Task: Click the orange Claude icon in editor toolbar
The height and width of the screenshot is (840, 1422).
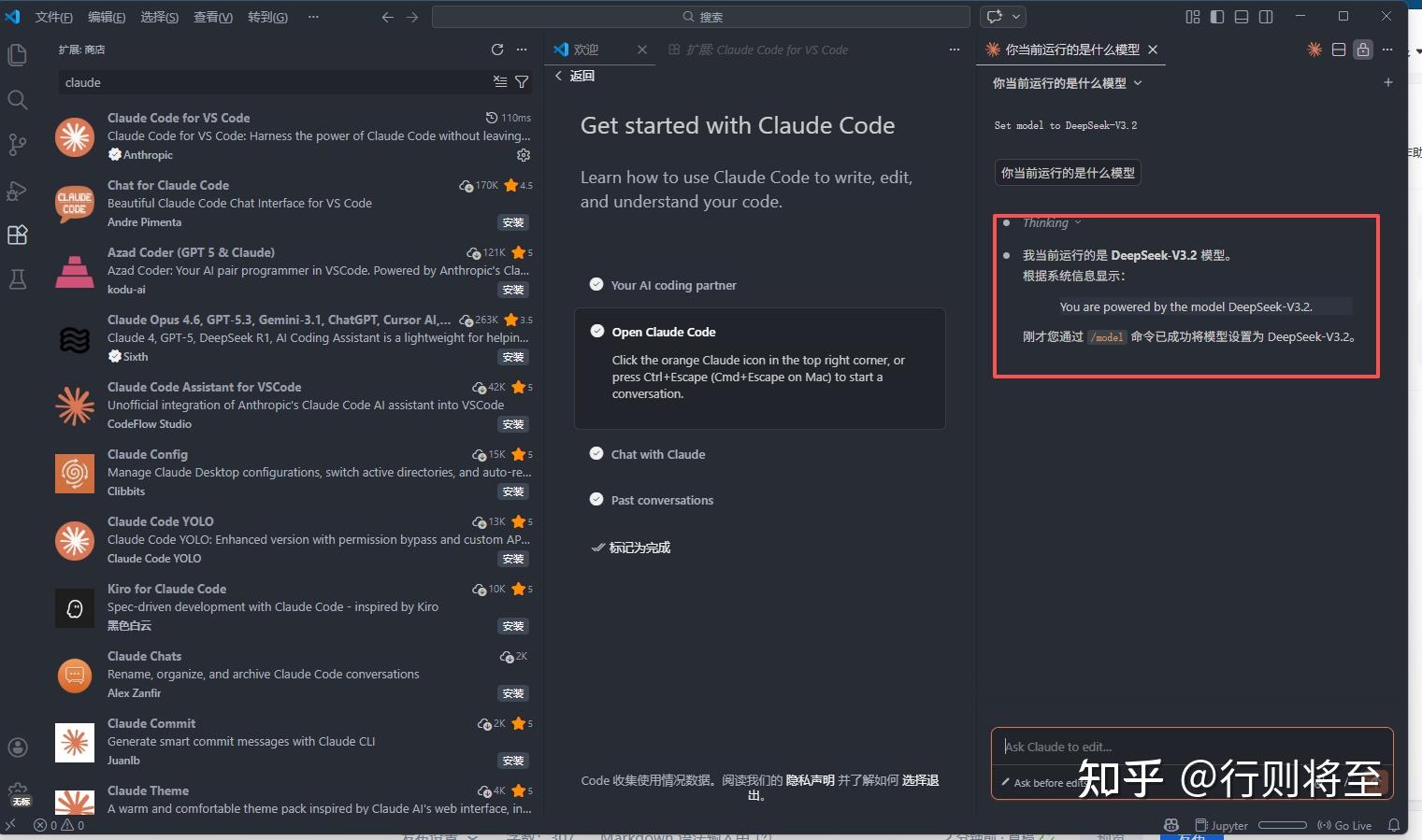Action: click(x=1314, y=50)
